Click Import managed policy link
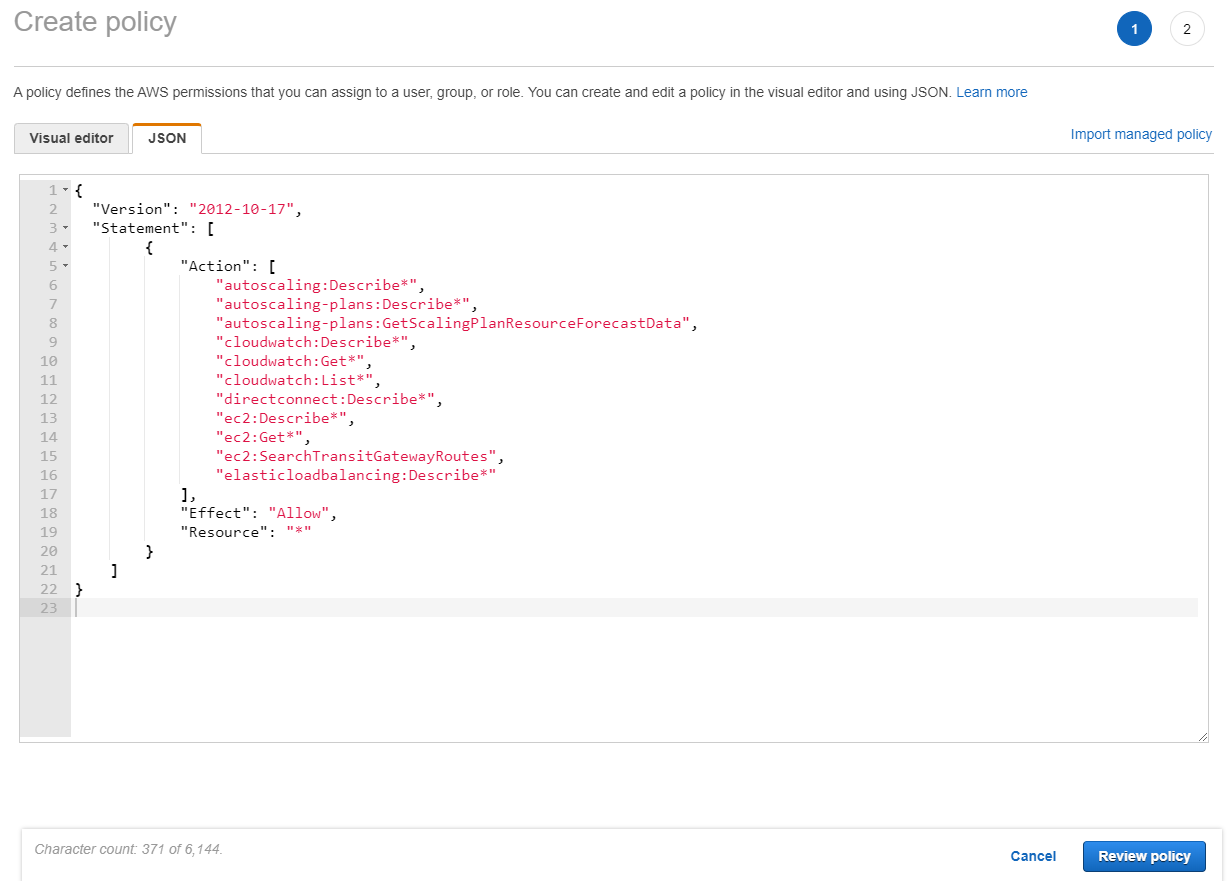 (x=1141, y=134)
